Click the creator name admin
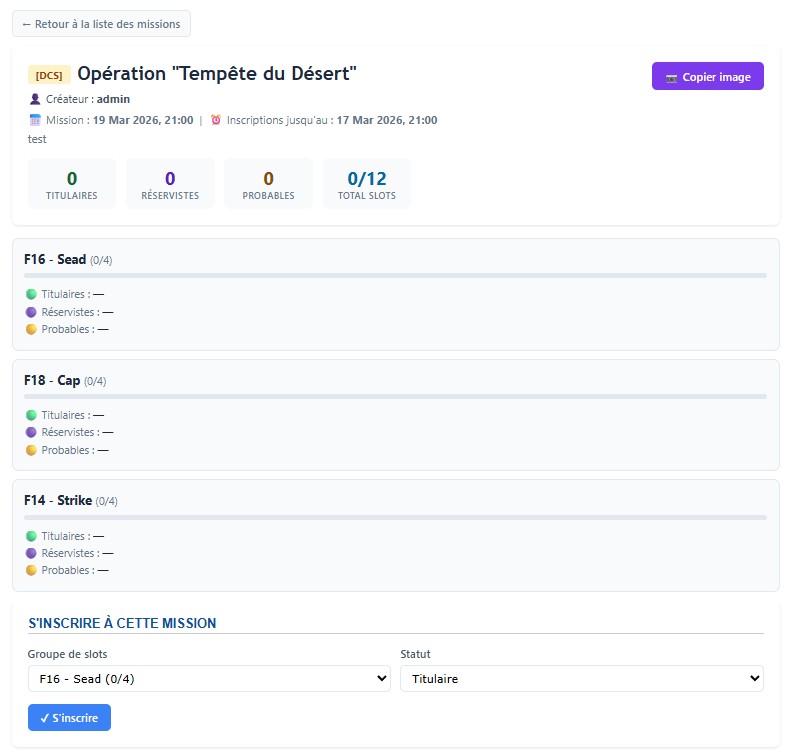Viewport: 811px width, 752px height. click(x=113, y=99)
